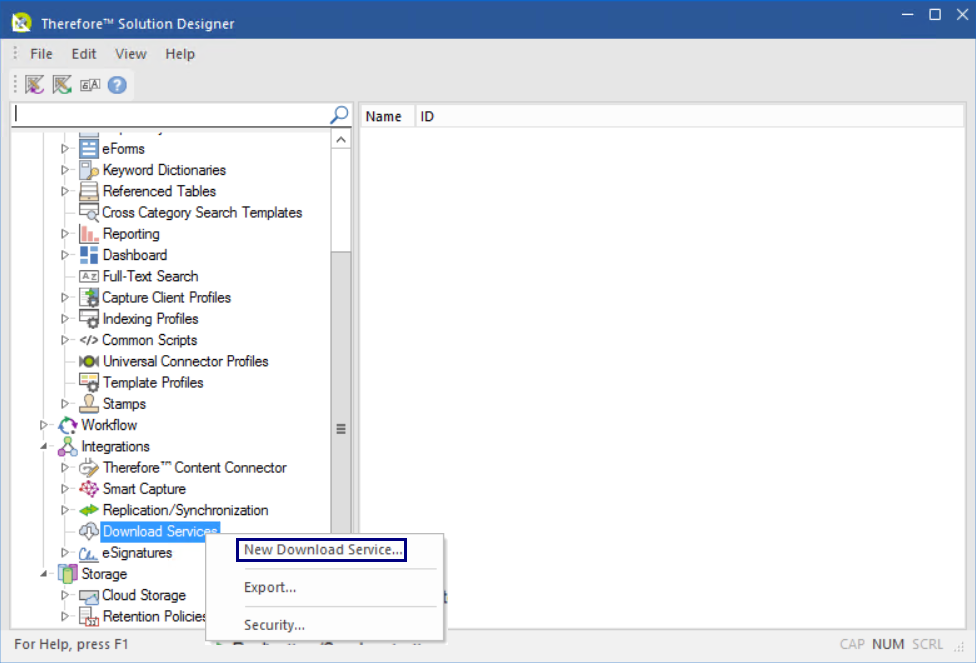This screenshot has height=663, width=976.
Task: Click the Indexing Profiles icon
Action: pos(89,319)
